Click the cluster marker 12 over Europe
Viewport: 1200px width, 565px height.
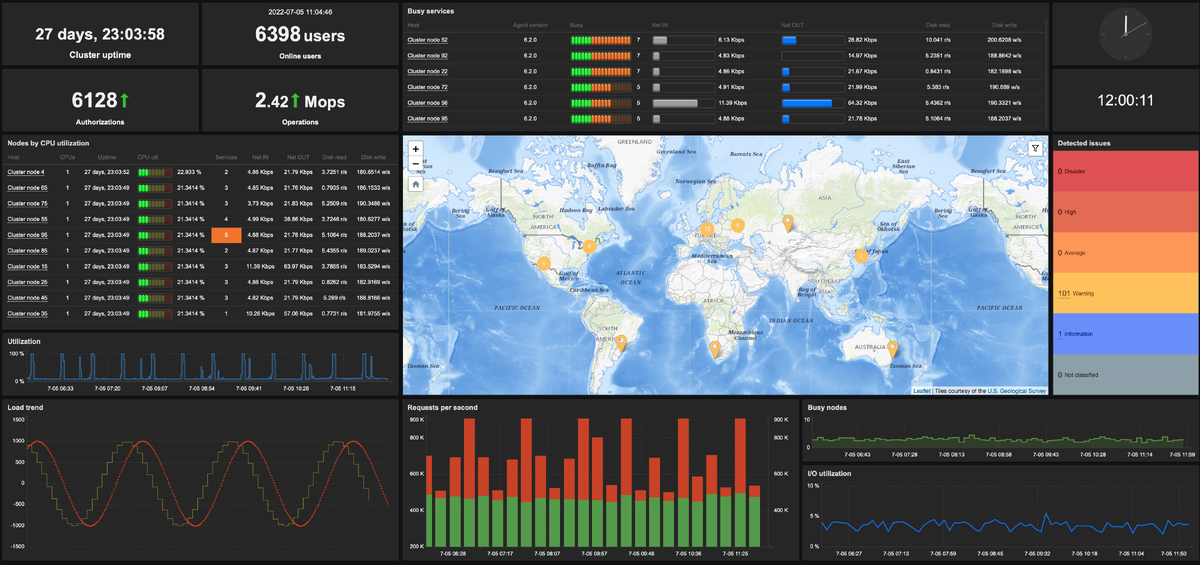(706, 229)
